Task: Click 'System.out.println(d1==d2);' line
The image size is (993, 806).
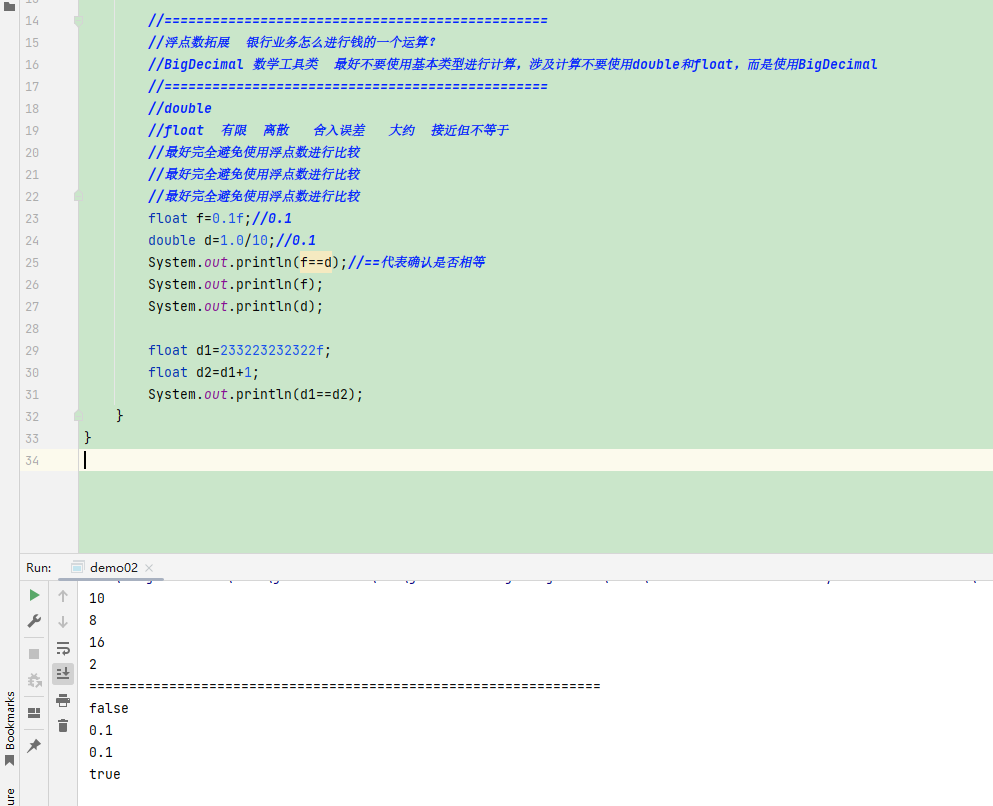Action: tap(255, 394)
